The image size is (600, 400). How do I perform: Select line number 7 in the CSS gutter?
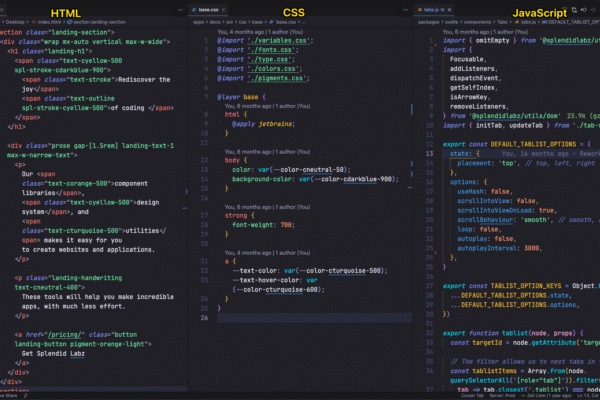[x=206, y=97]
